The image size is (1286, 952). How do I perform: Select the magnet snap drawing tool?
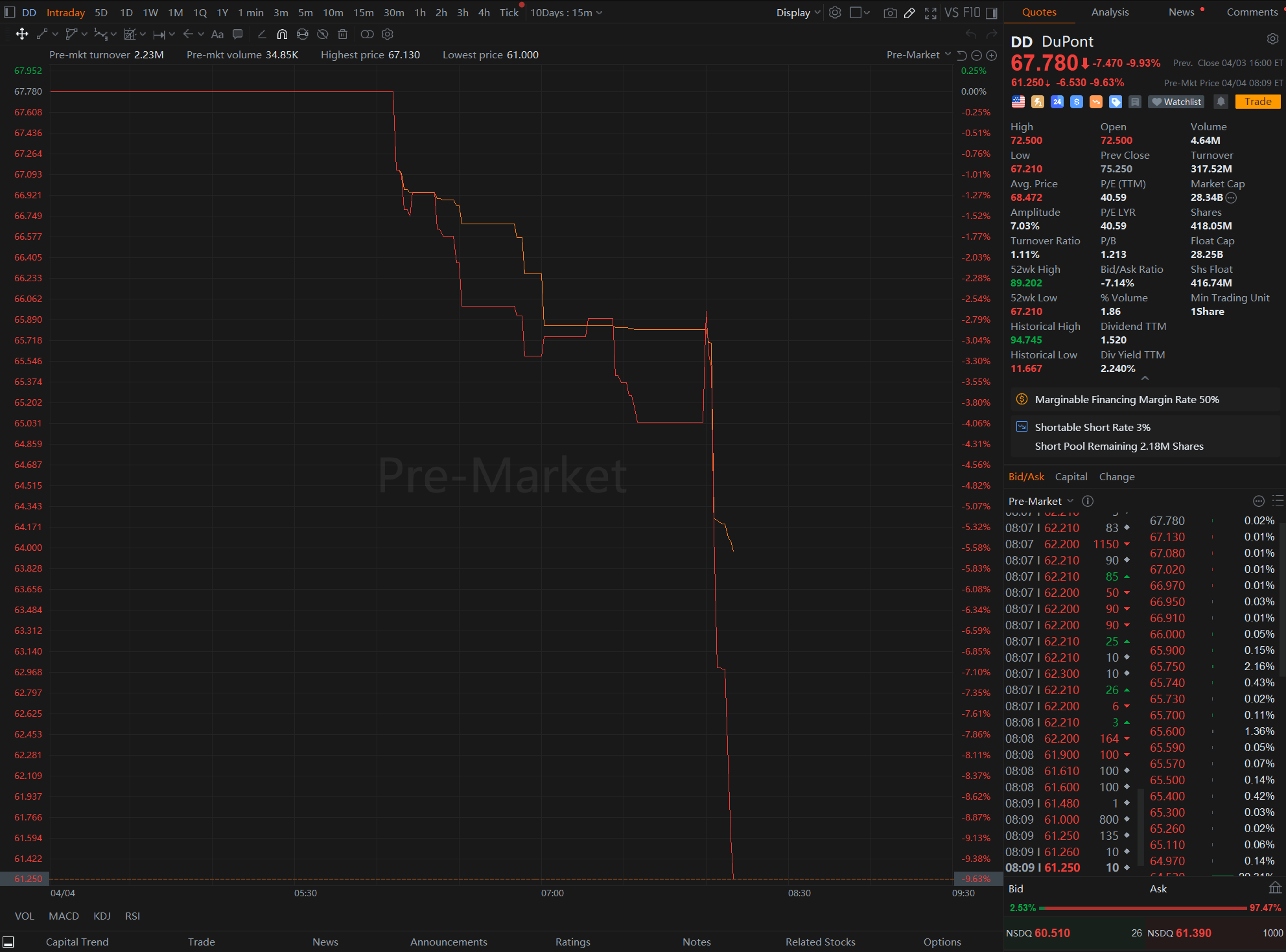[x=282, y=34]
